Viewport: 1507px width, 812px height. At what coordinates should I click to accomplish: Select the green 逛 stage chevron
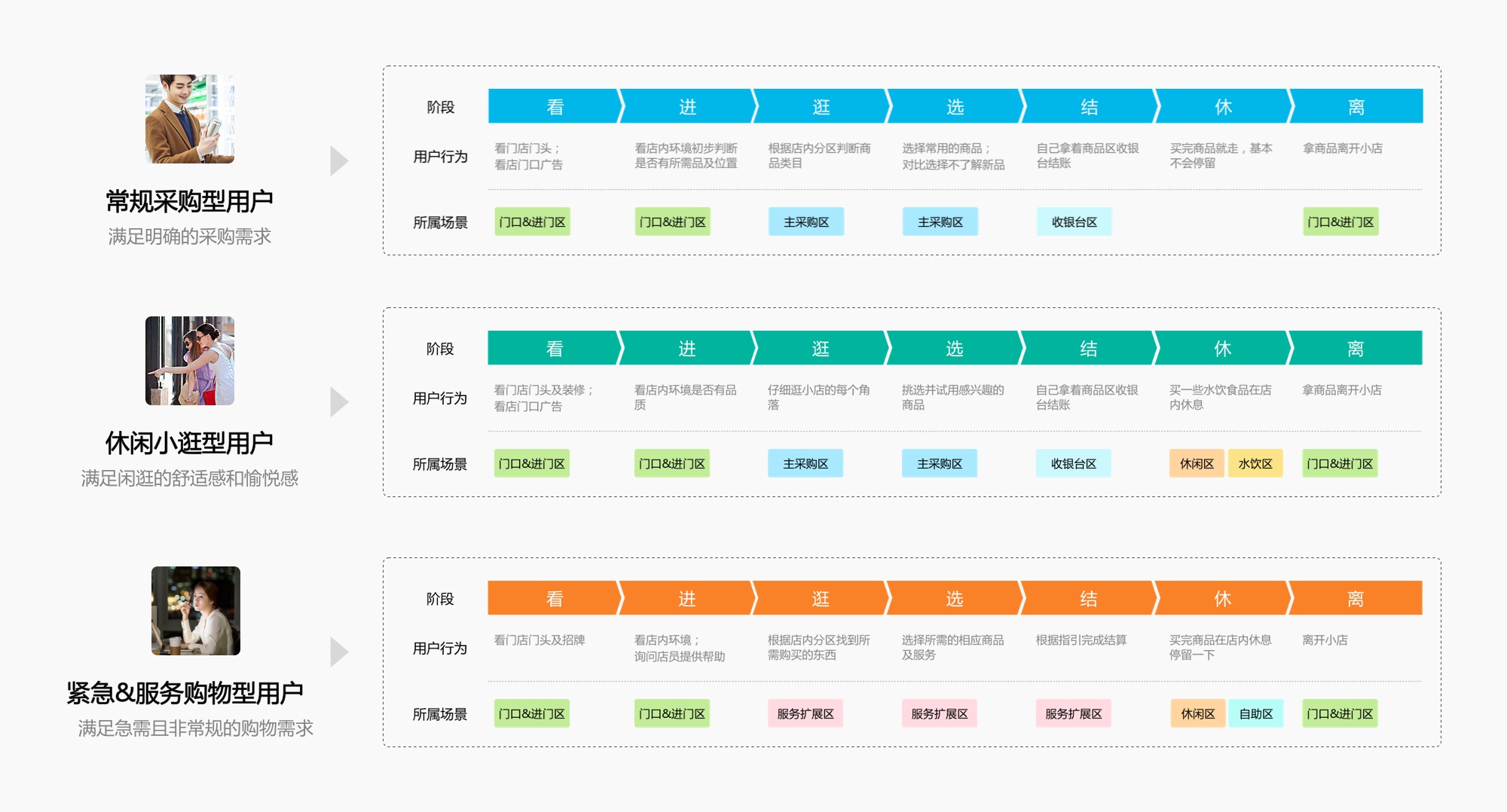(821, 348)
